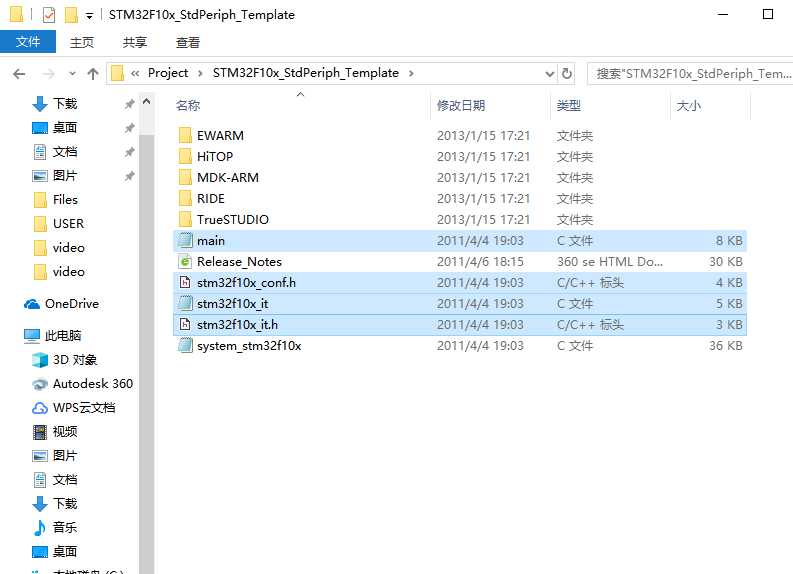Click the forward navigation arrow
The image size is (793, 574).
49,74
